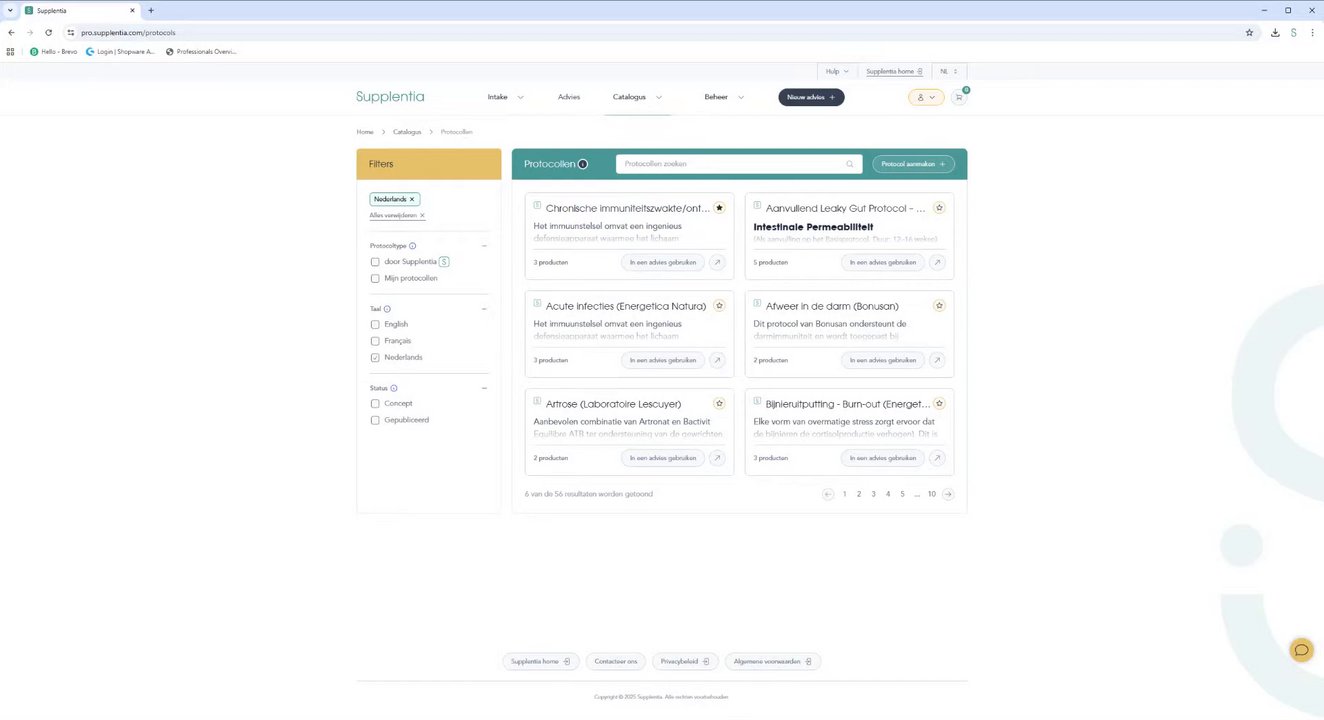Click Alles verwijderen filter link
The width and height of the screenshot is (1324, 720).
pos(397,215)
